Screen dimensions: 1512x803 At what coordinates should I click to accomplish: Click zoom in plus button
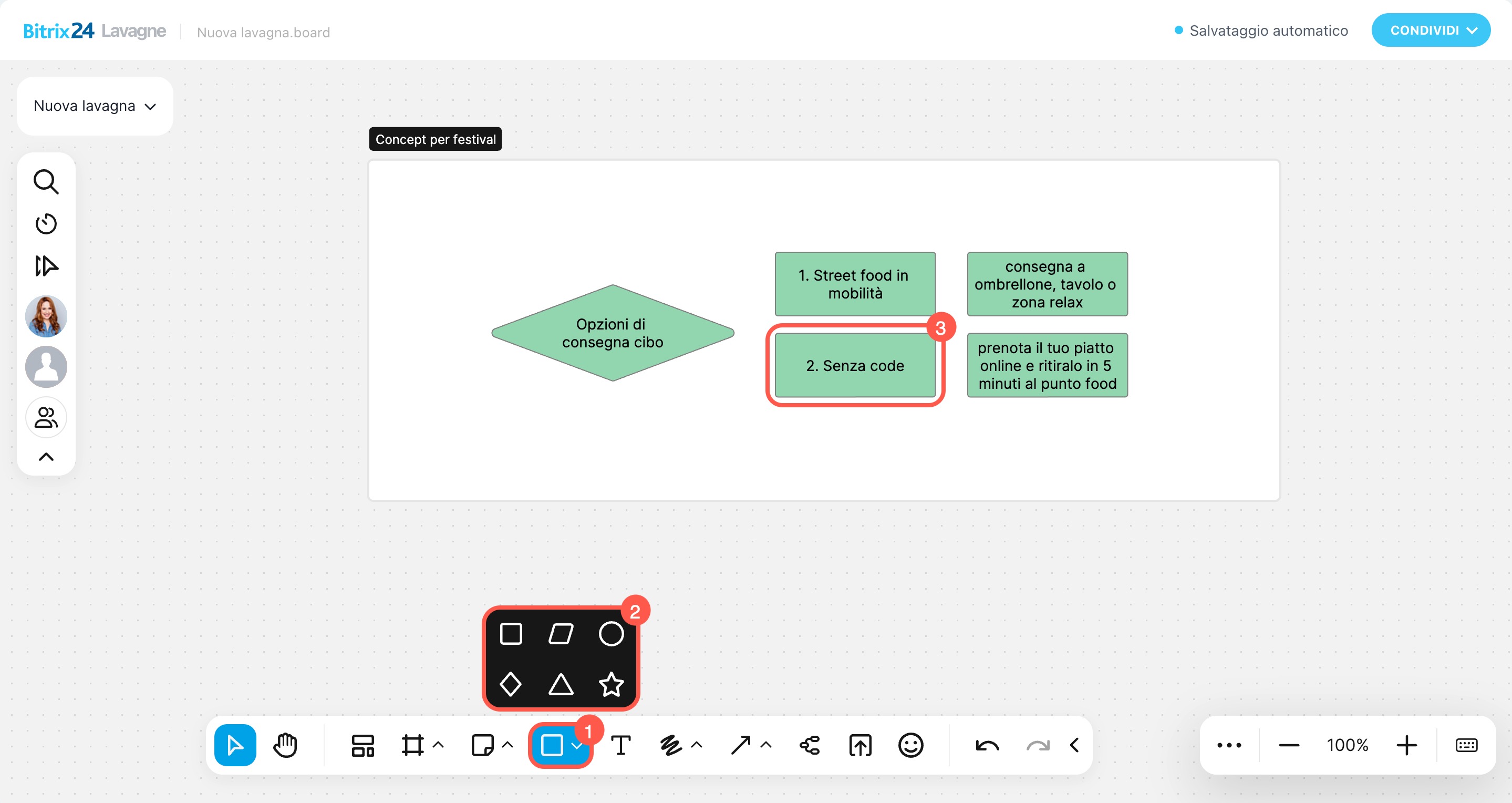pyautogui.click(x=1406, y=745)
